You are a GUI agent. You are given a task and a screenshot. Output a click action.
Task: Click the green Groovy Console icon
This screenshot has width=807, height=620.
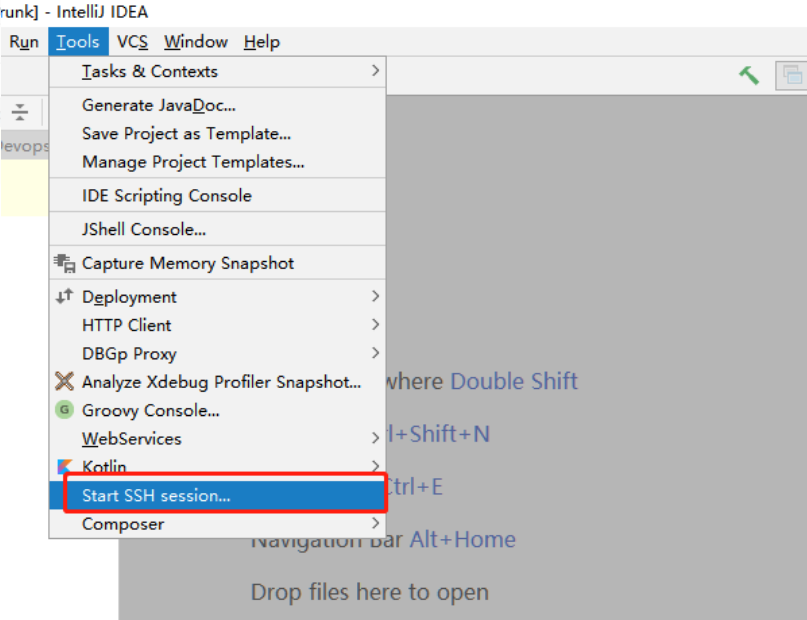[x=65, y=410]
